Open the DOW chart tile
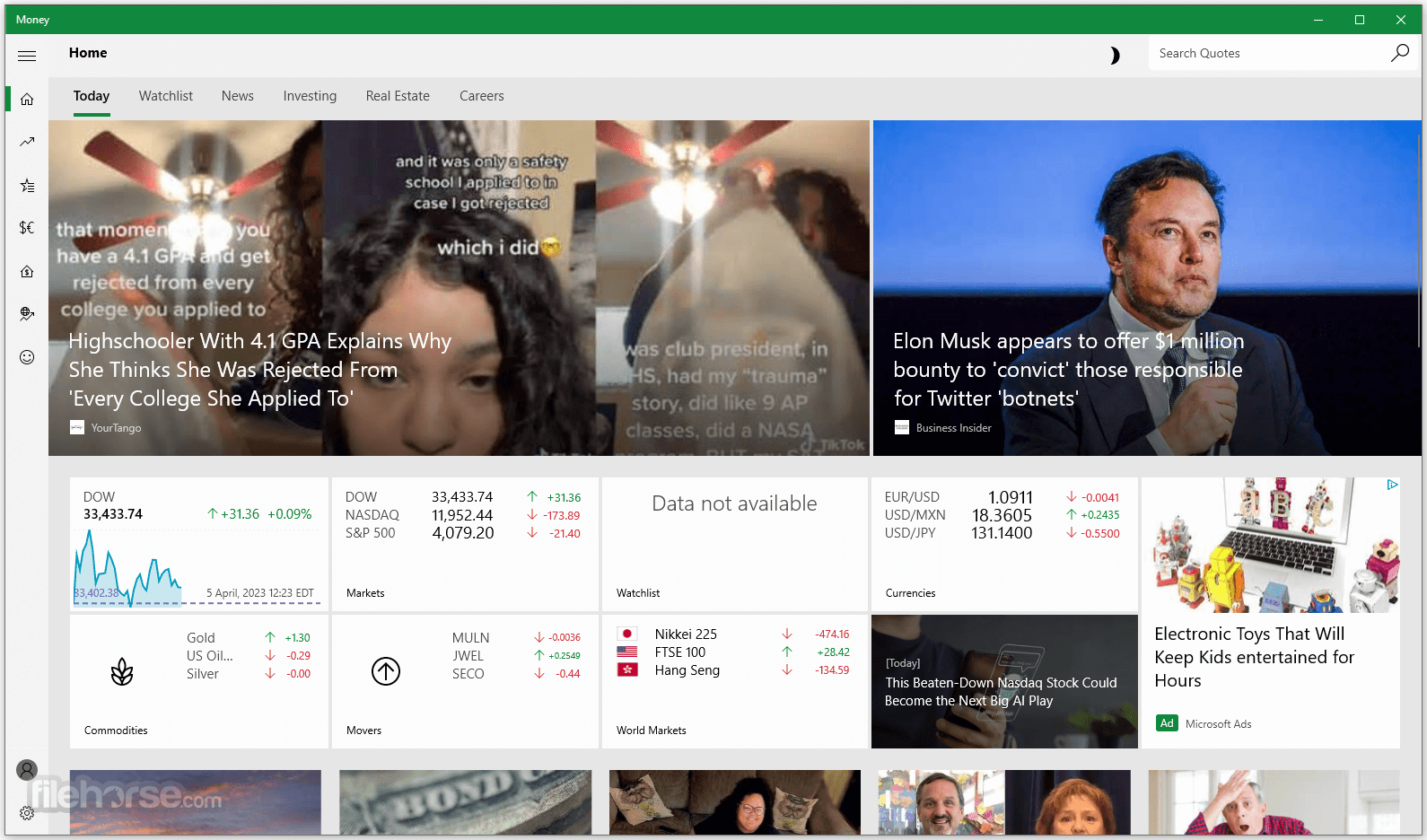This screenshot has width=1427, height=840. point(198,544)
